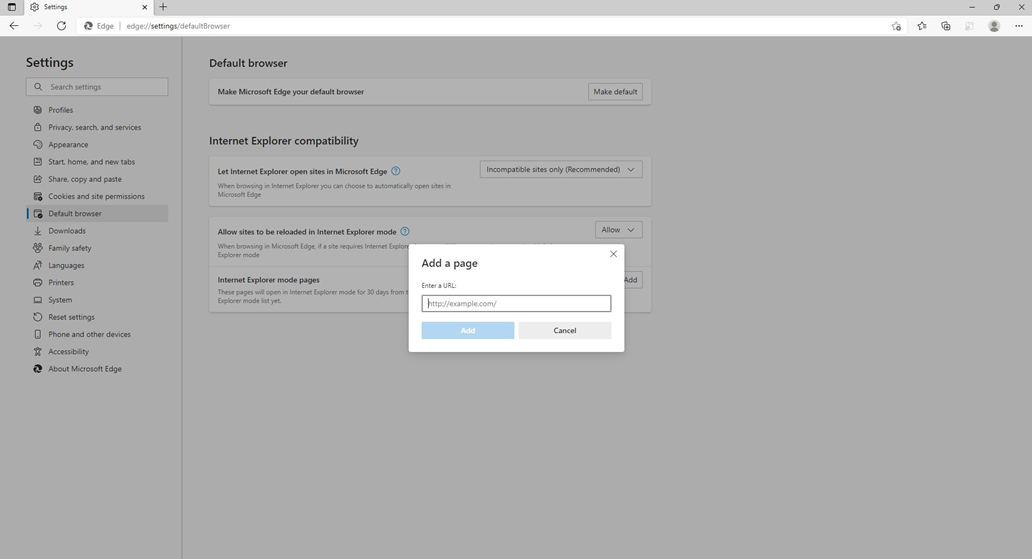This screenshot has width=1032, height=559.
Task: Open Cookies and site permissions settings
Action: coord(97,196)
